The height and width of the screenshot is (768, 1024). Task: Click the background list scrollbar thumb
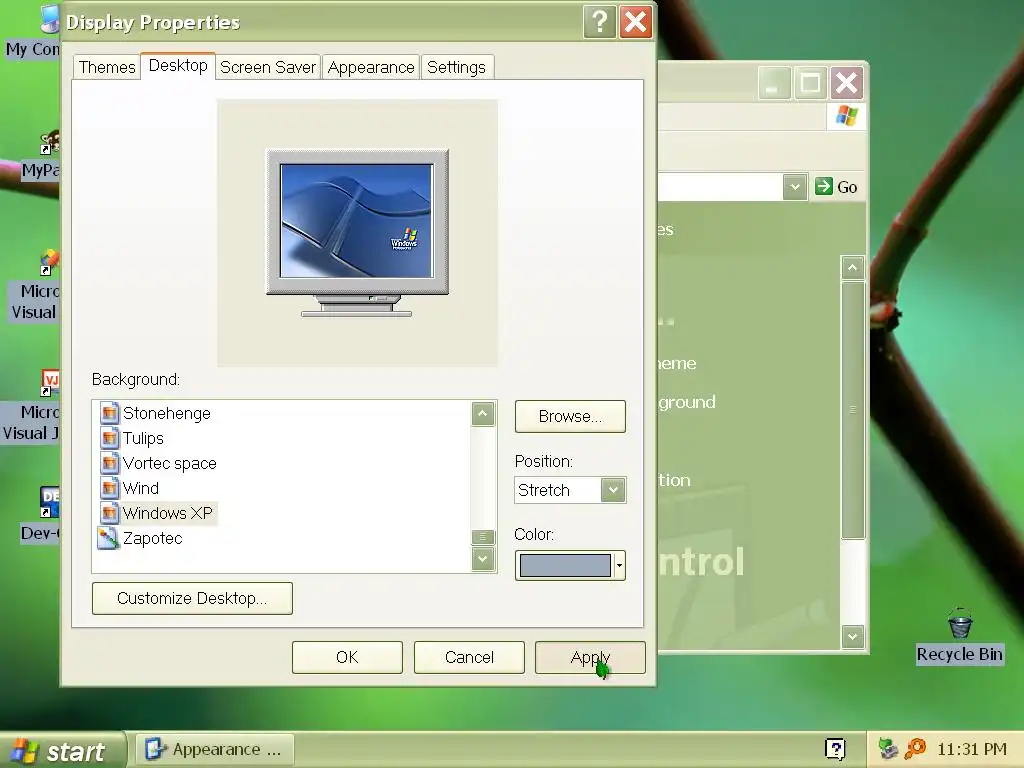483,537
